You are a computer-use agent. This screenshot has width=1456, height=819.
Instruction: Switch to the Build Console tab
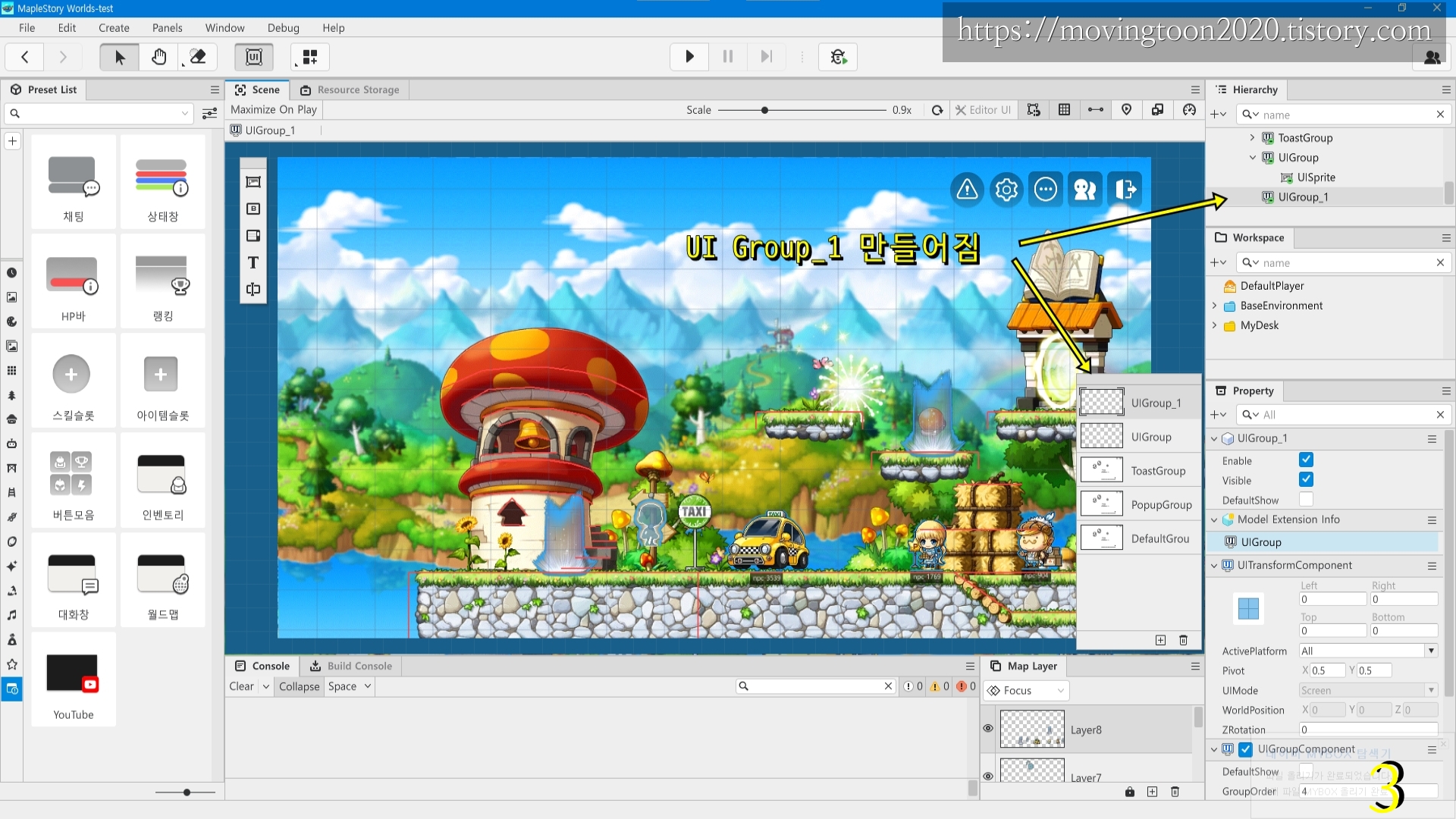point(351,666)
